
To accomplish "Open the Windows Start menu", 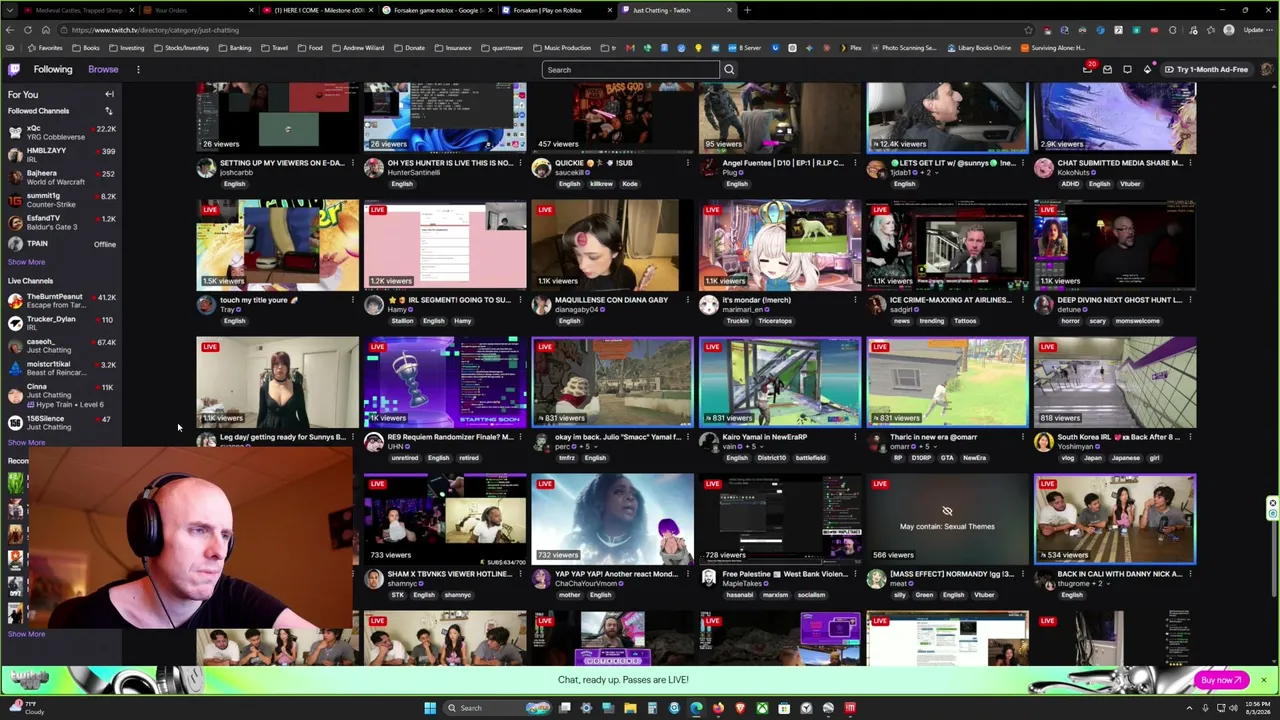I will (x=430, y=708).
